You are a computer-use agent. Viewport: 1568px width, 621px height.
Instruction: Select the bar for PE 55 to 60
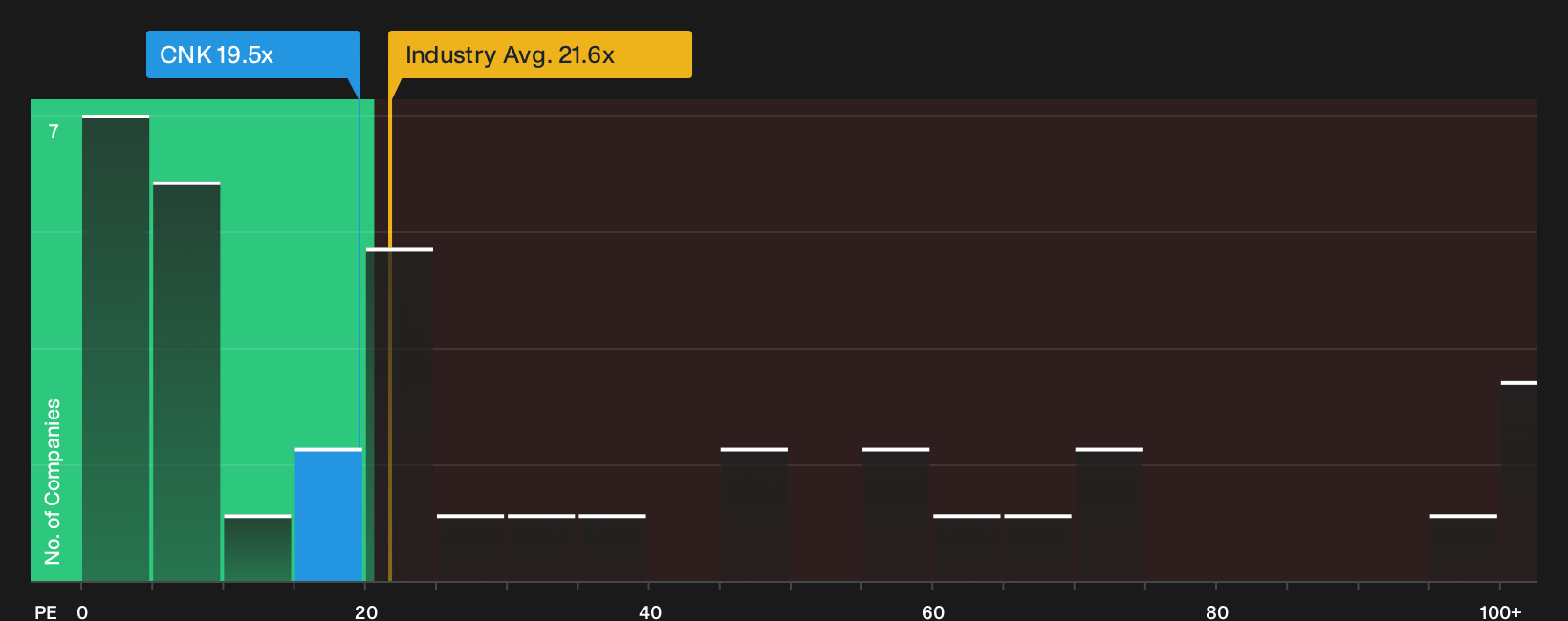tap(896, 514)
